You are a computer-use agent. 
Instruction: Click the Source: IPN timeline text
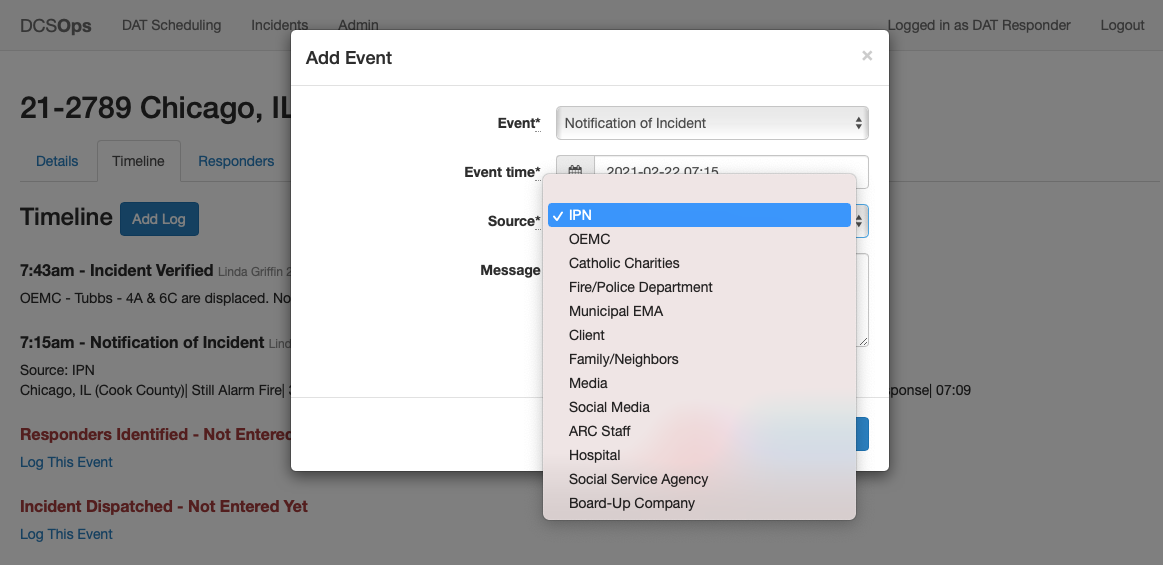57,370
